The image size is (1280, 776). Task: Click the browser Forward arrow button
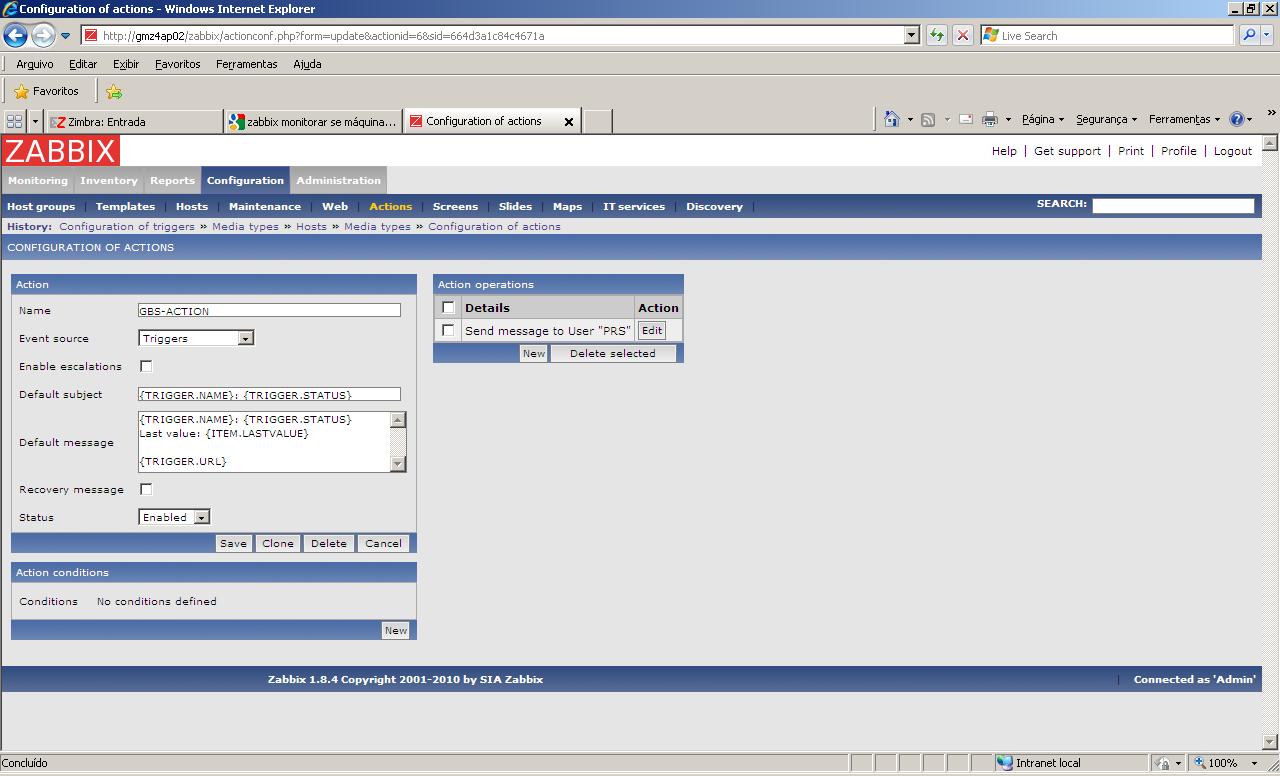pyautogui.click(x=42, y=36)
